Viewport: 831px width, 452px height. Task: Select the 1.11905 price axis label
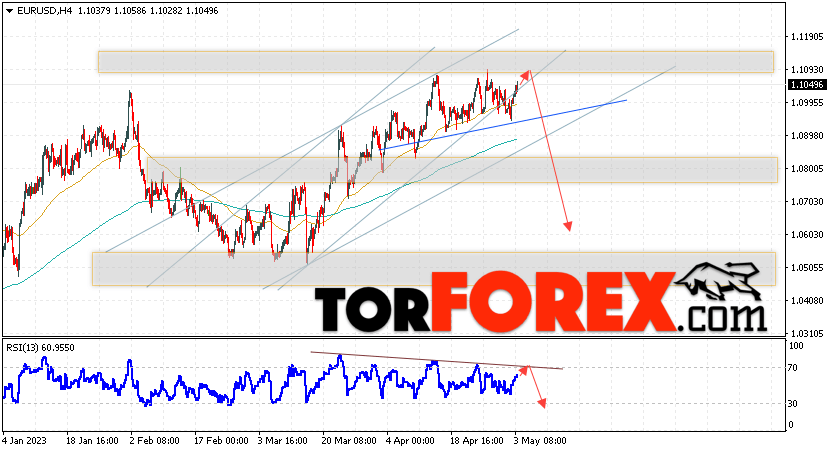807,37
